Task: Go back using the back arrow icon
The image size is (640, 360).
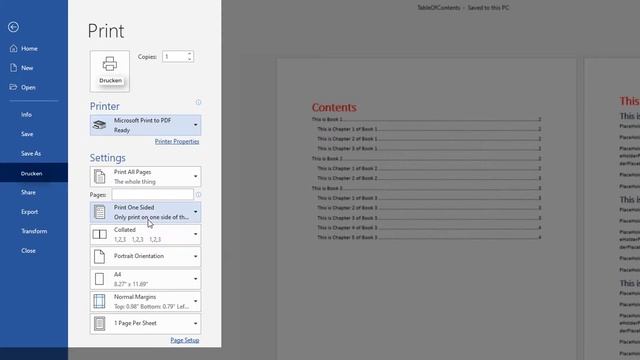Action: [13, 27]
